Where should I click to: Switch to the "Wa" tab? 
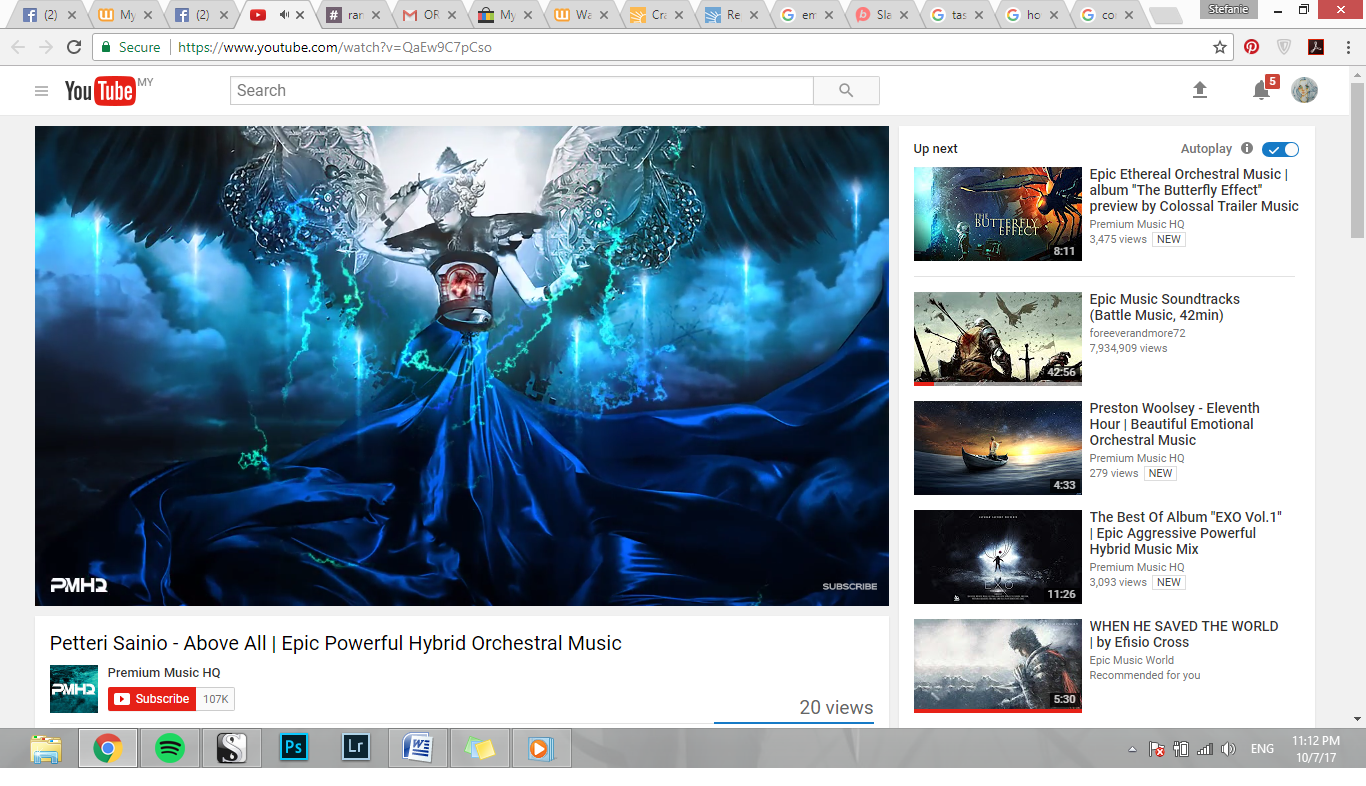[x=582, y=15]
